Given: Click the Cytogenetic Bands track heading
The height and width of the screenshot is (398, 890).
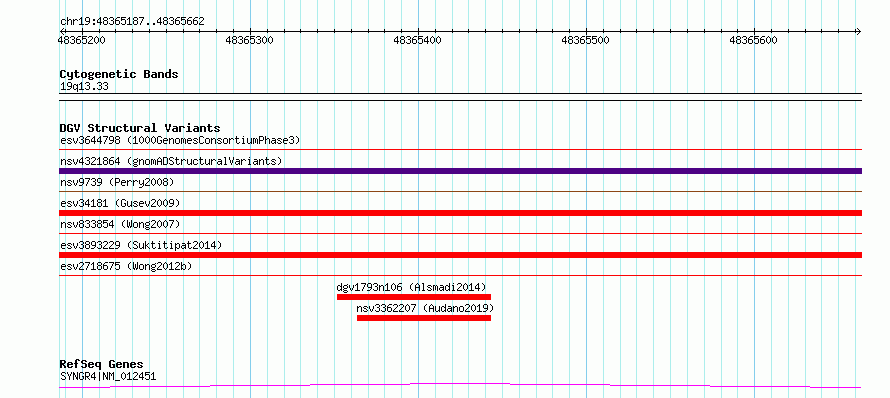Looking at the screenshot, I should tap(119, 74).
